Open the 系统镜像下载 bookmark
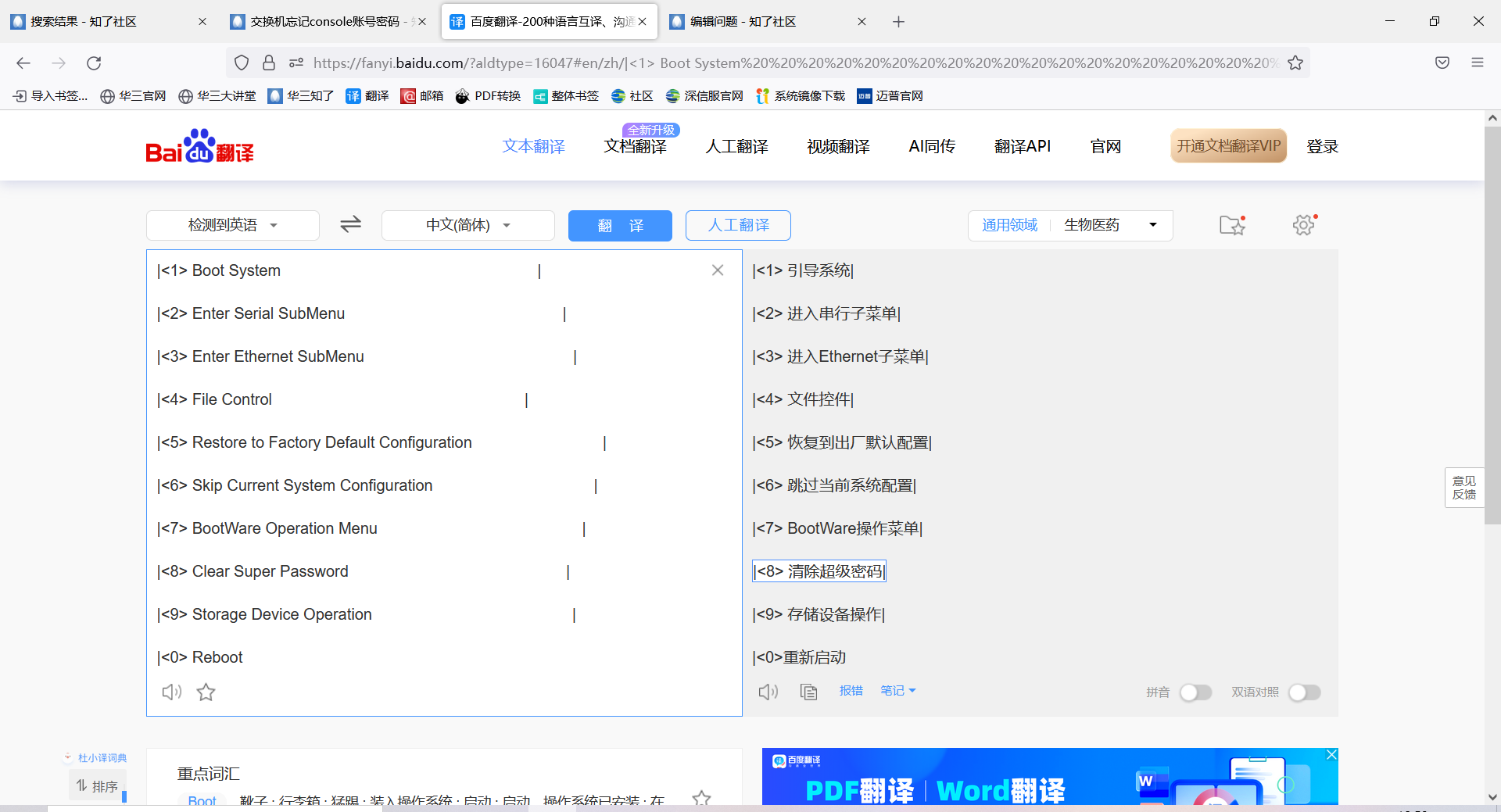Image resolution: width=1501 pixels, height=812 pixels. point(801,96)
